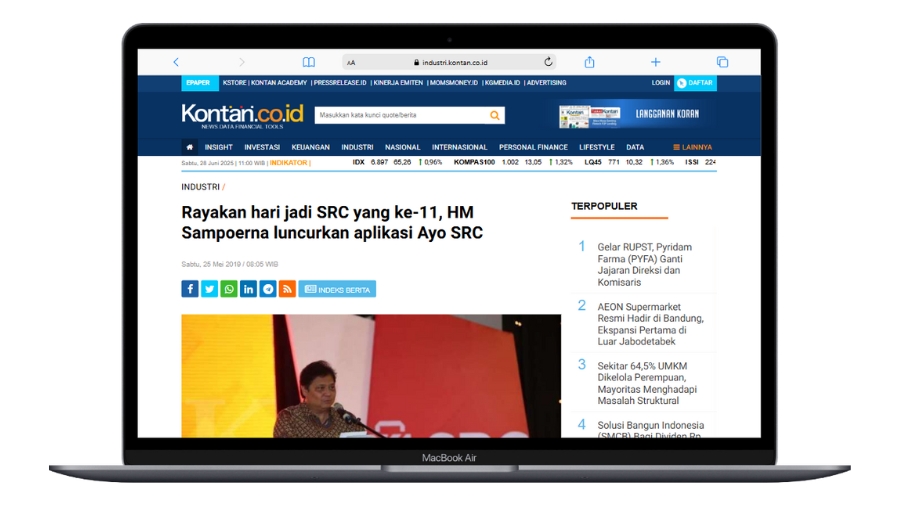Open the orange RSS feed icon

(288, 289)
